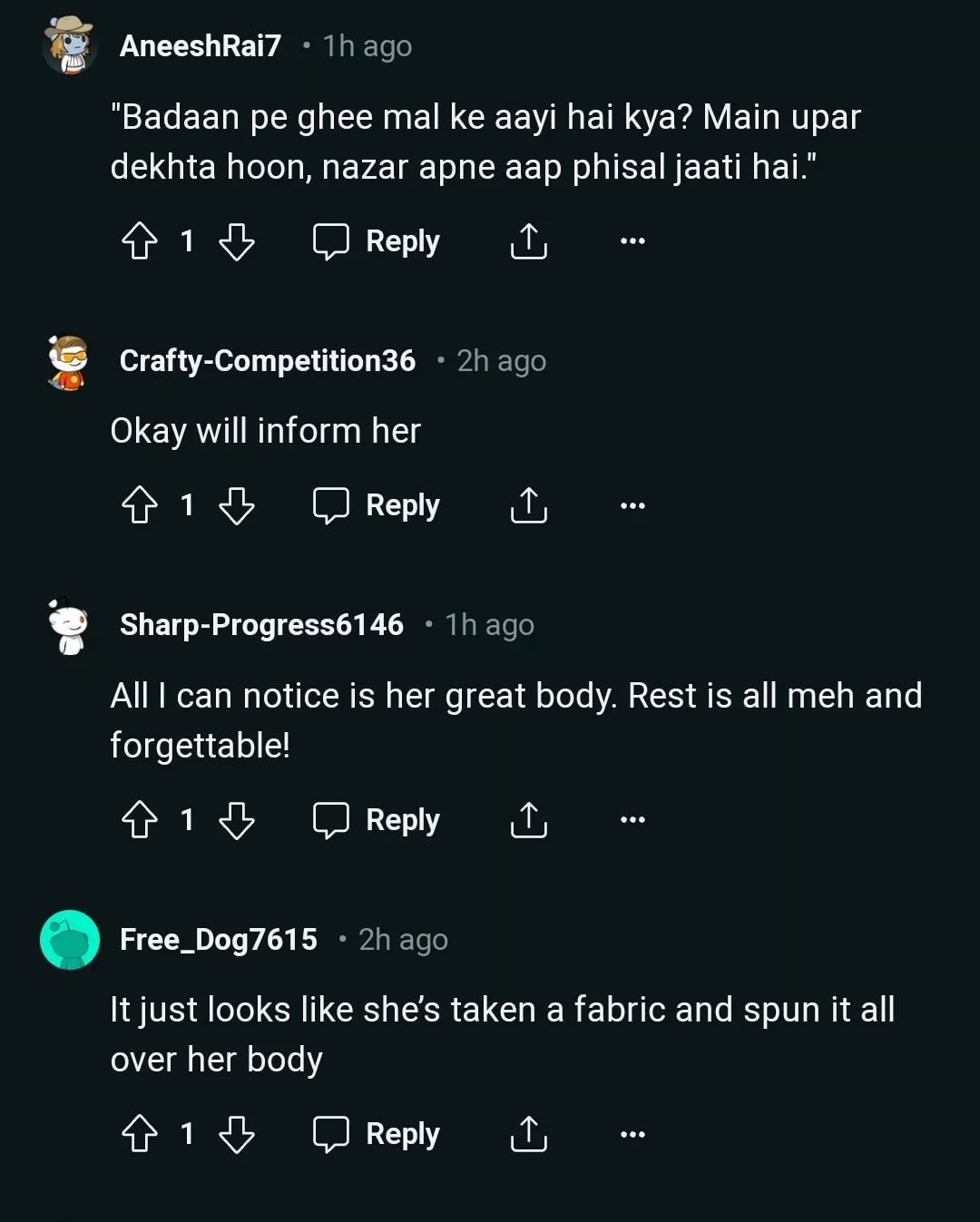980x1222 pixels.
Task: Open Free_Dog7615's profile via username
Action: click(219, 940)
